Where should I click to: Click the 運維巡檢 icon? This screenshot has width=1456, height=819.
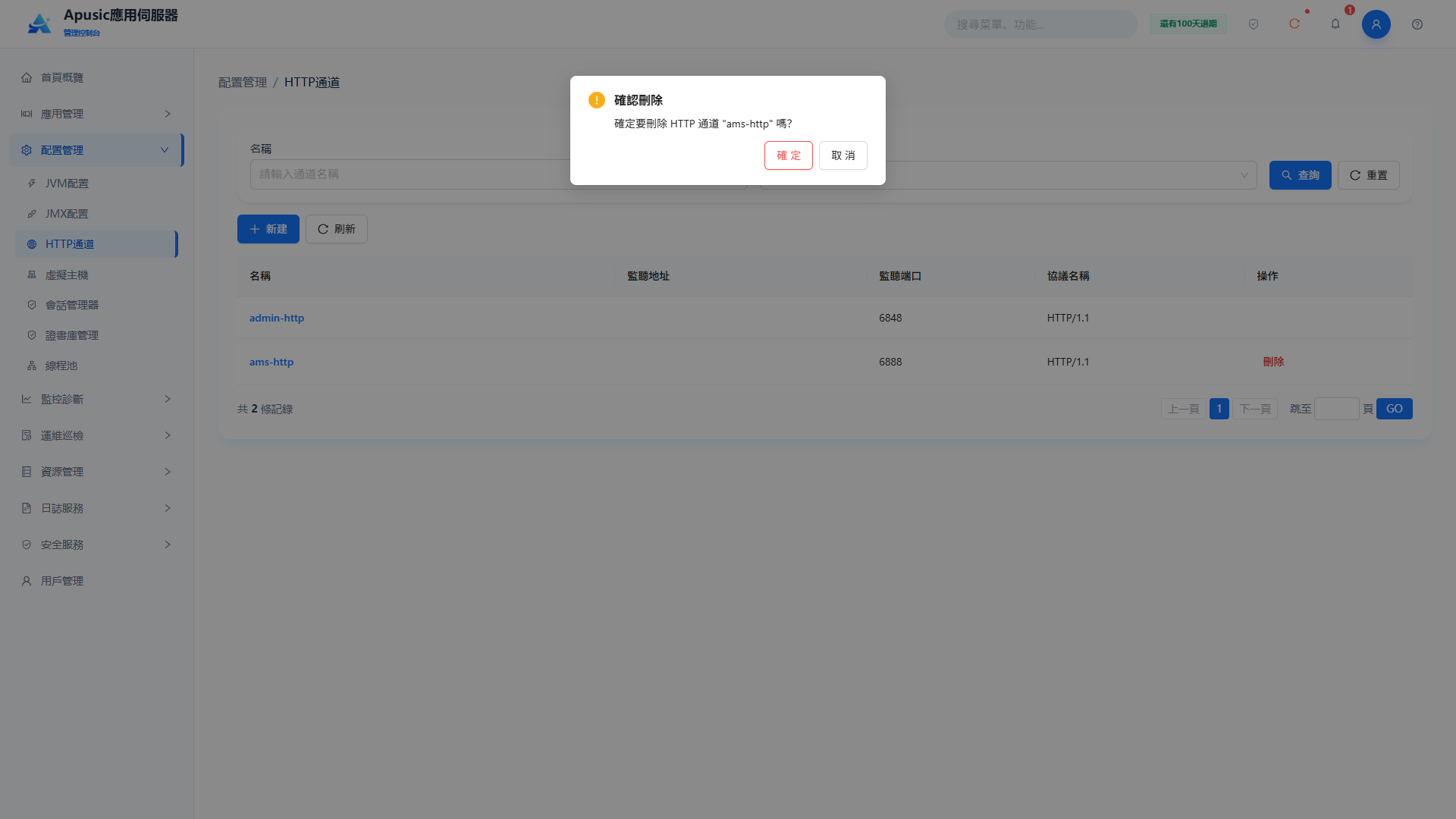point(27,435)
